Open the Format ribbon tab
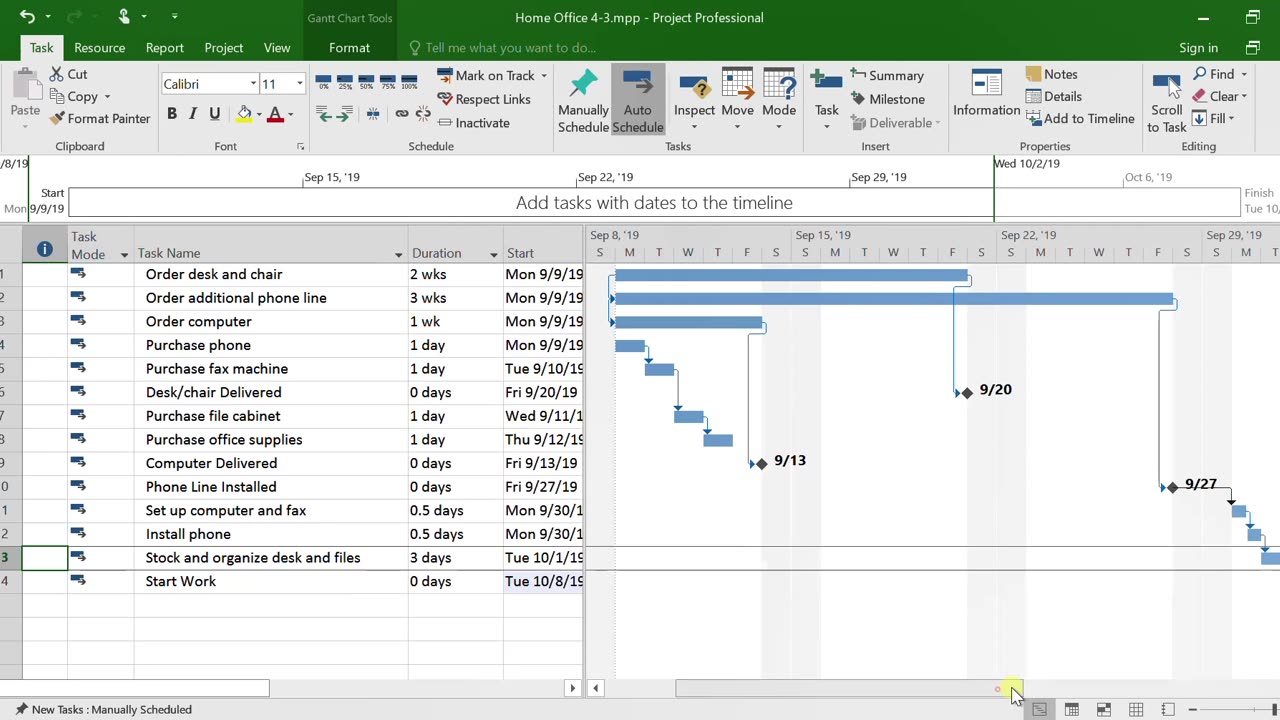 pyautogui.click(x=349, y=47)
